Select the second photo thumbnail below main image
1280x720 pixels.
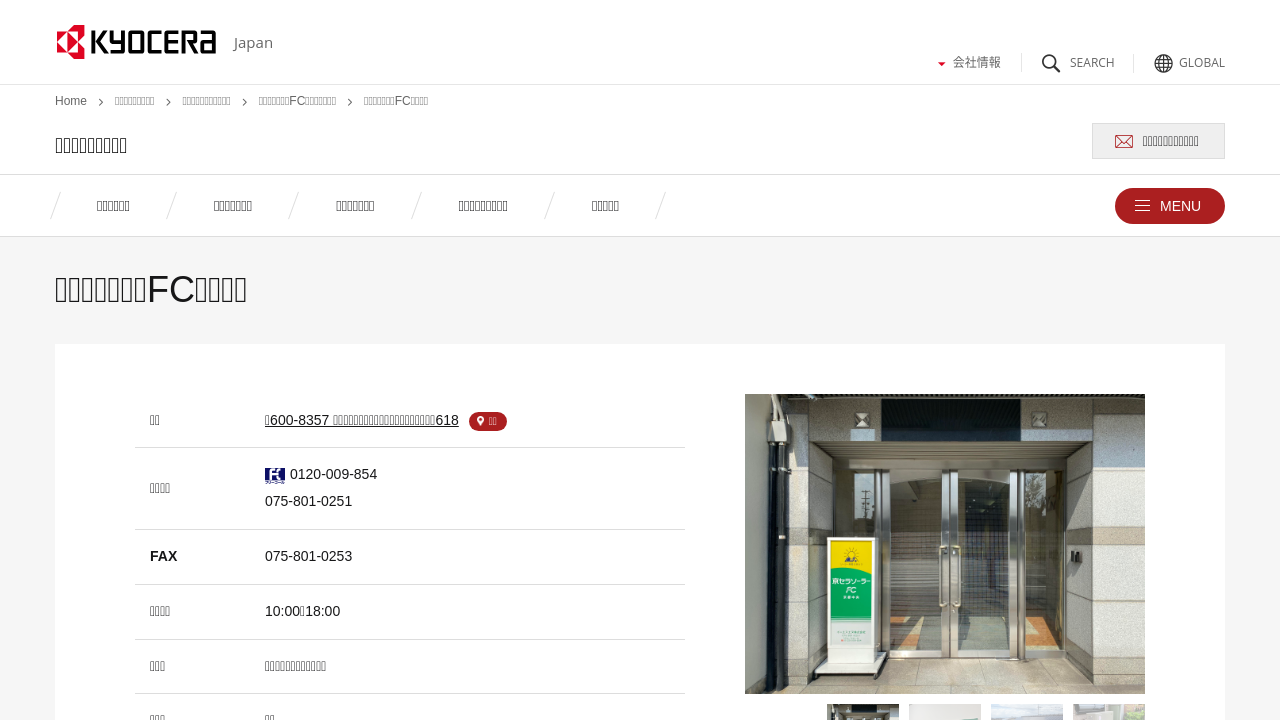click(945, 711)
